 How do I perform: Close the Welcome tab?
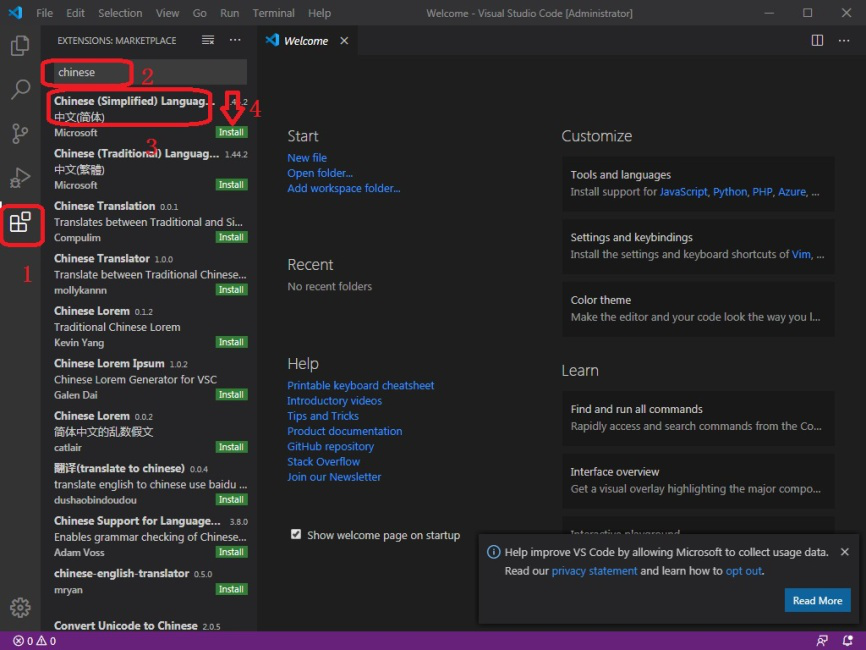pos(344,41)
